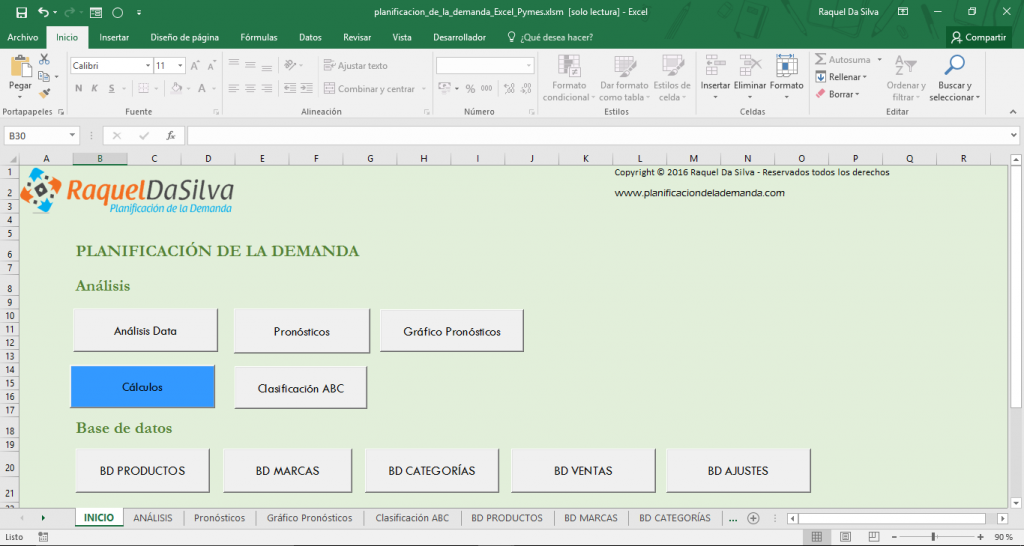The height and width of the screenshot is (546, 1024).
Task: Expand the formula bar
Action: click(1014, 135)
